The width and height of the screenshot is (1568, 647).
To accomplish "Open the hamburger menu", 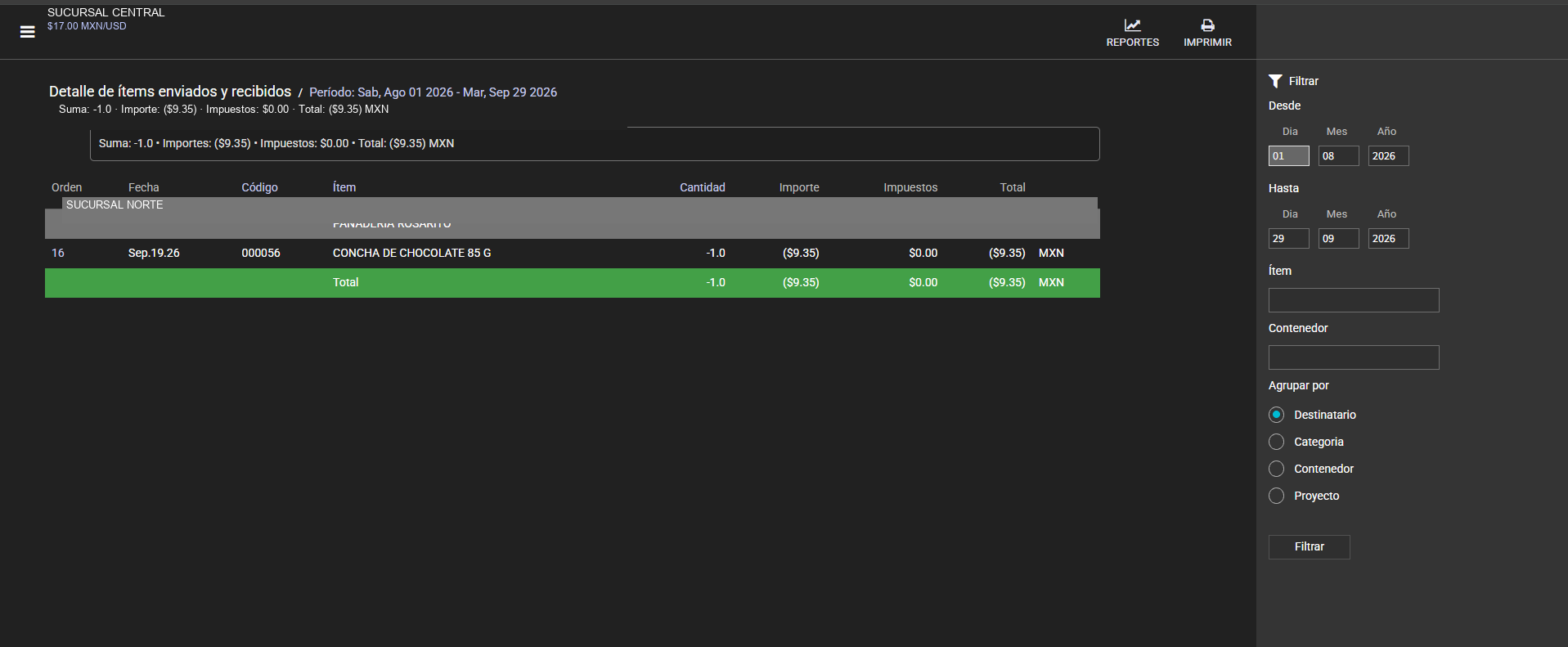I will click(27, 32).
